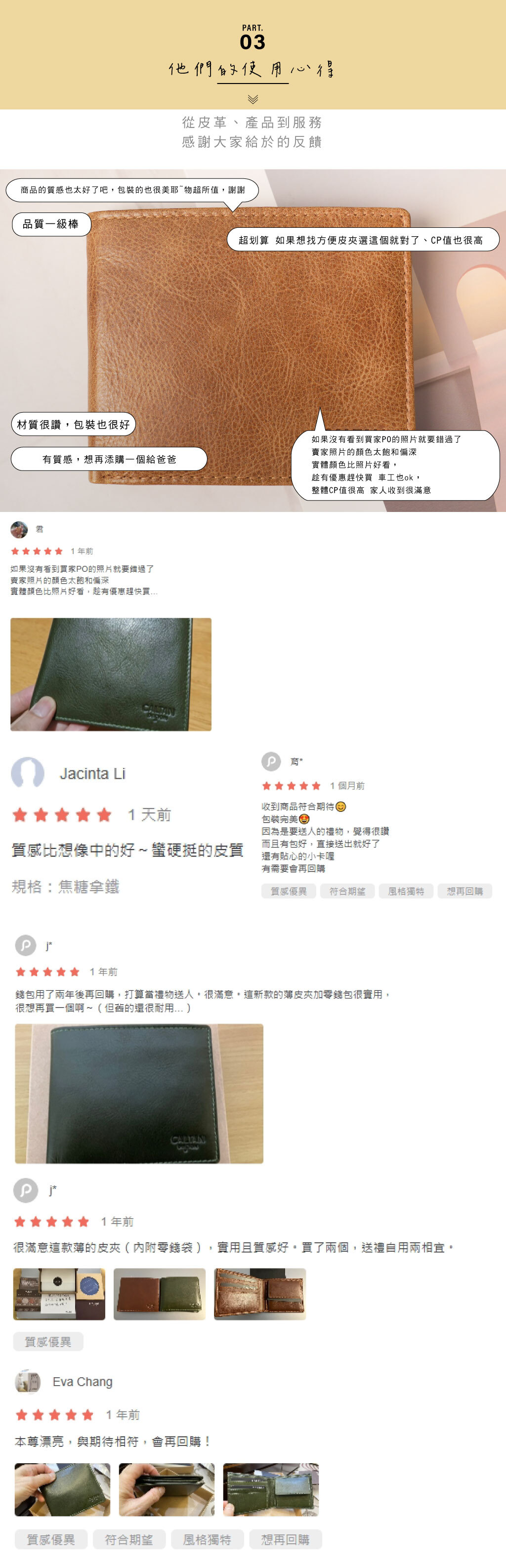Click the 質感優異 tag under 育*'s review

click(x=289, y=891)
